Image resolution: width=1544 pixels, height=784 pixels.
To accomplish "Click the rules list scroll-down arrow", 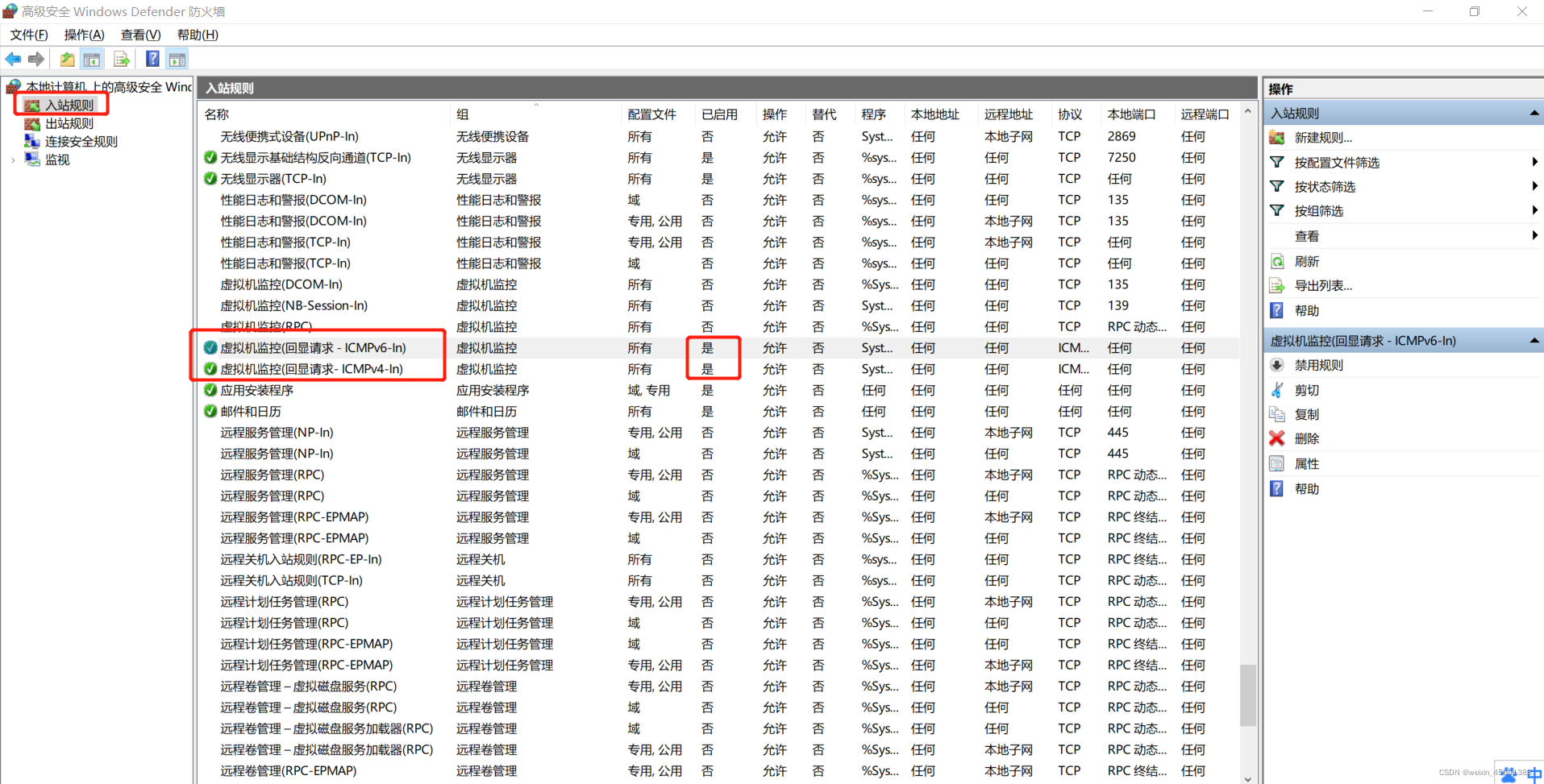I will [x=1248, y=778].
